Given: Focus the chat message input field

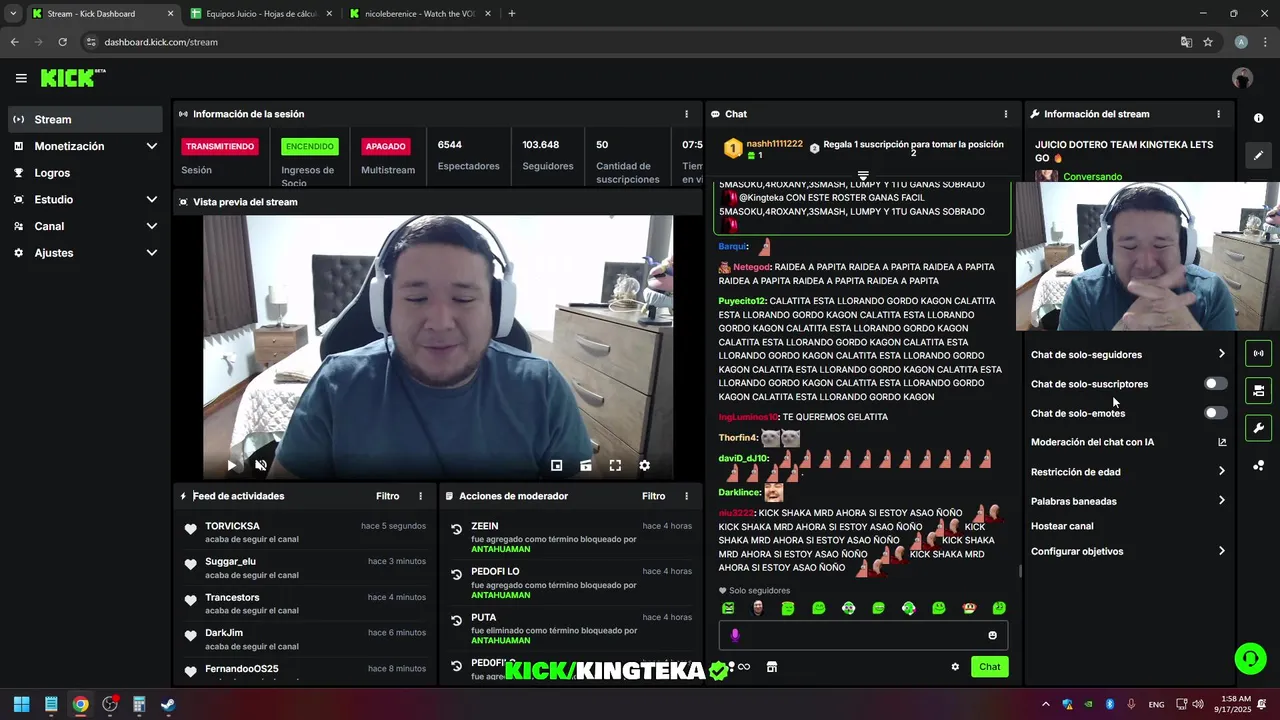Looking at the screenshot, I should (x=863, y=635).
